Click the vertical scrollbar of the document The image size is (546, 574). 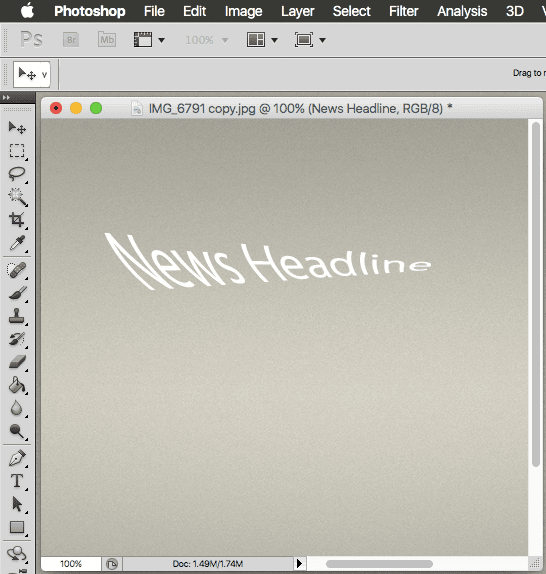[x=536, y=295]
